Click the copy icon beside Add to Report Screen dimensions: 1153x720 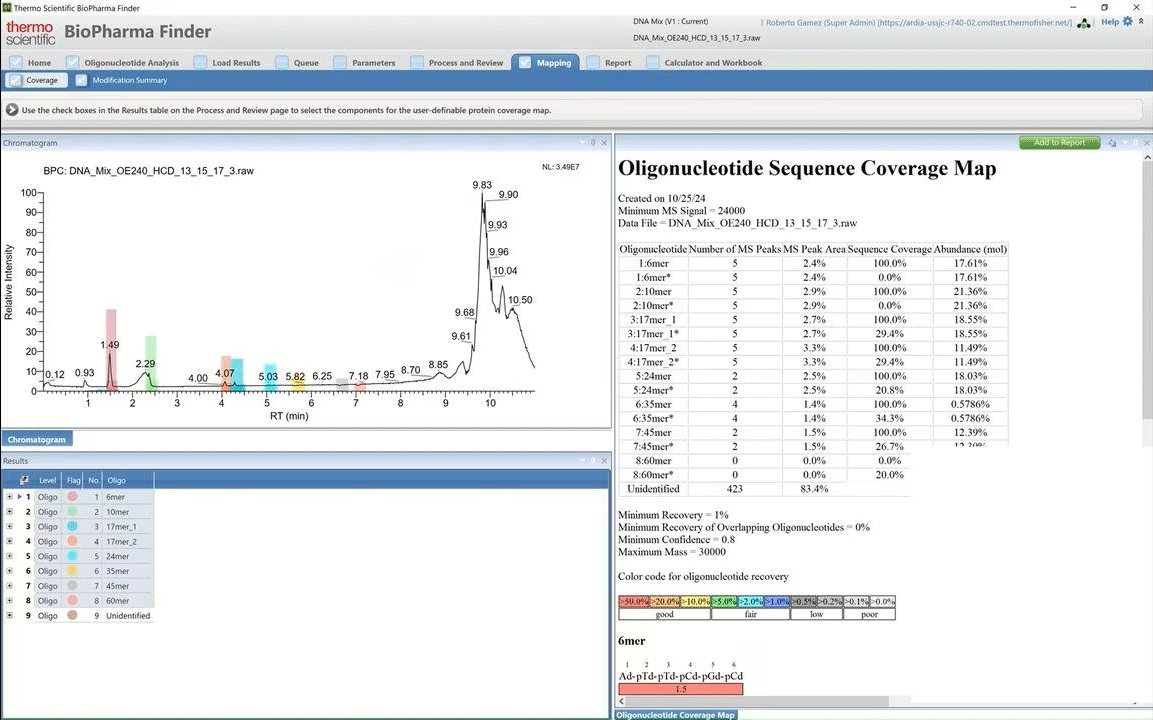pos(1112,143)
